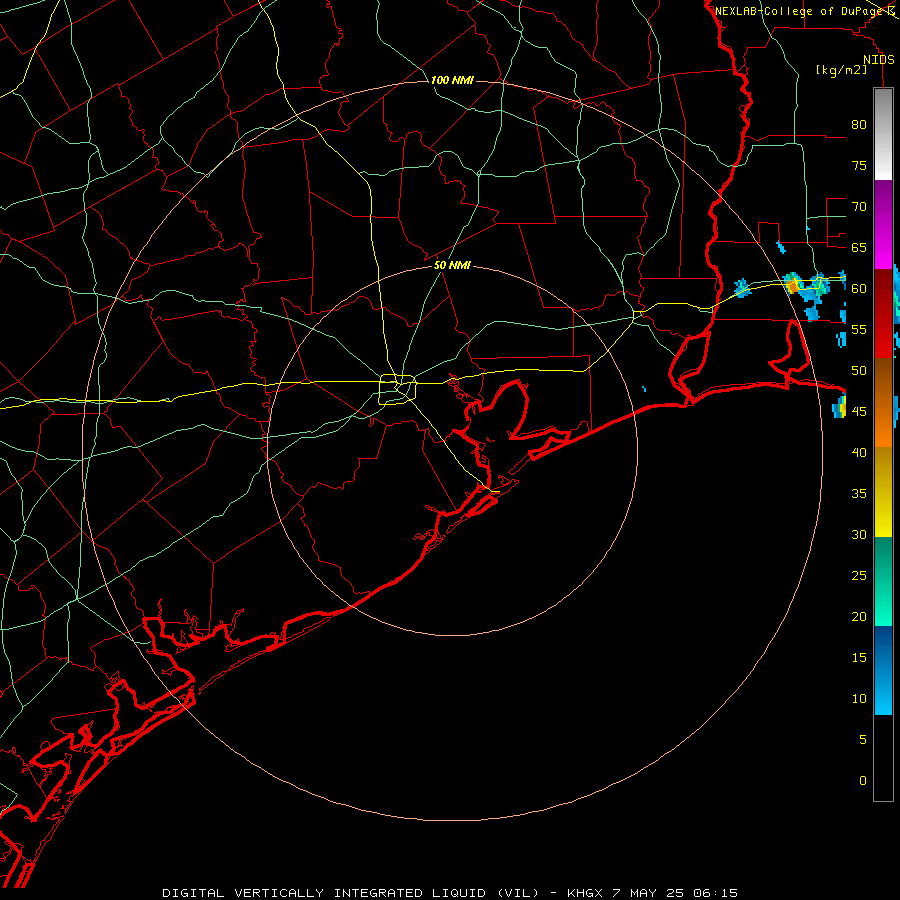The image size is (900, 900).
Task: Click the 55 value on the color scale
Action: (x=859, y=329)
